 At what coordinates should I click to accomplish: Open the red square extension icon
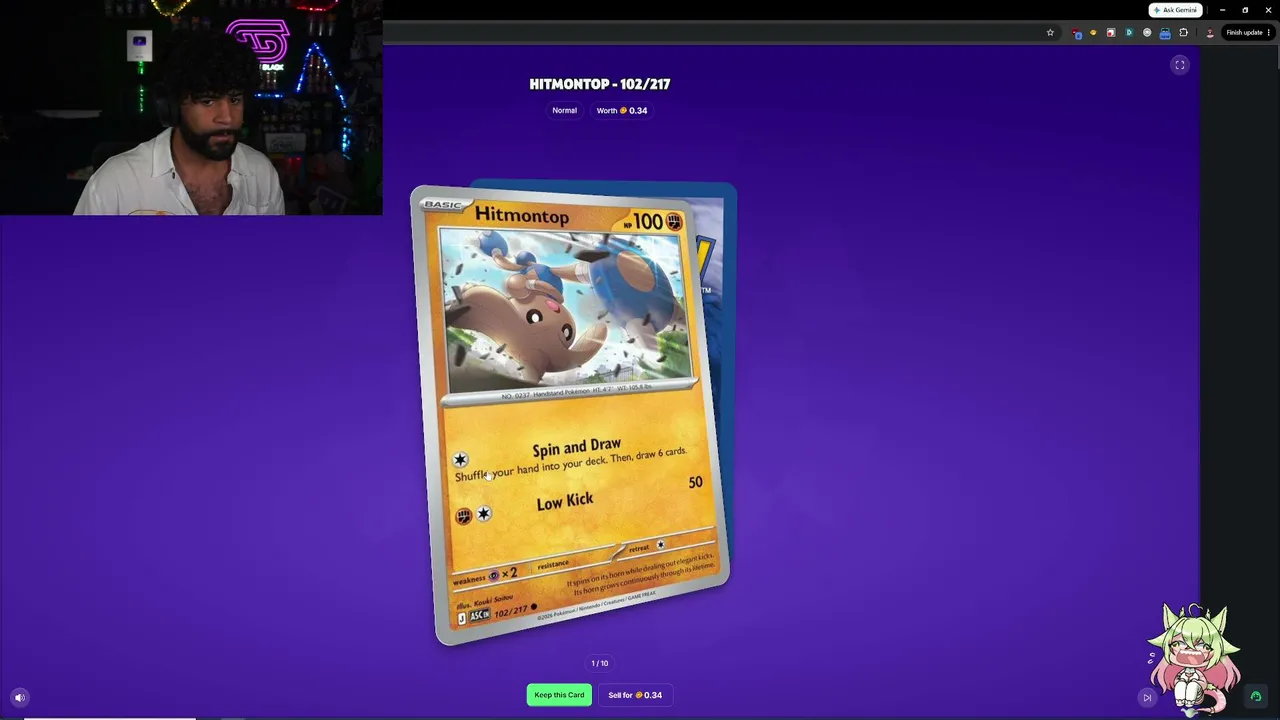1110,32
